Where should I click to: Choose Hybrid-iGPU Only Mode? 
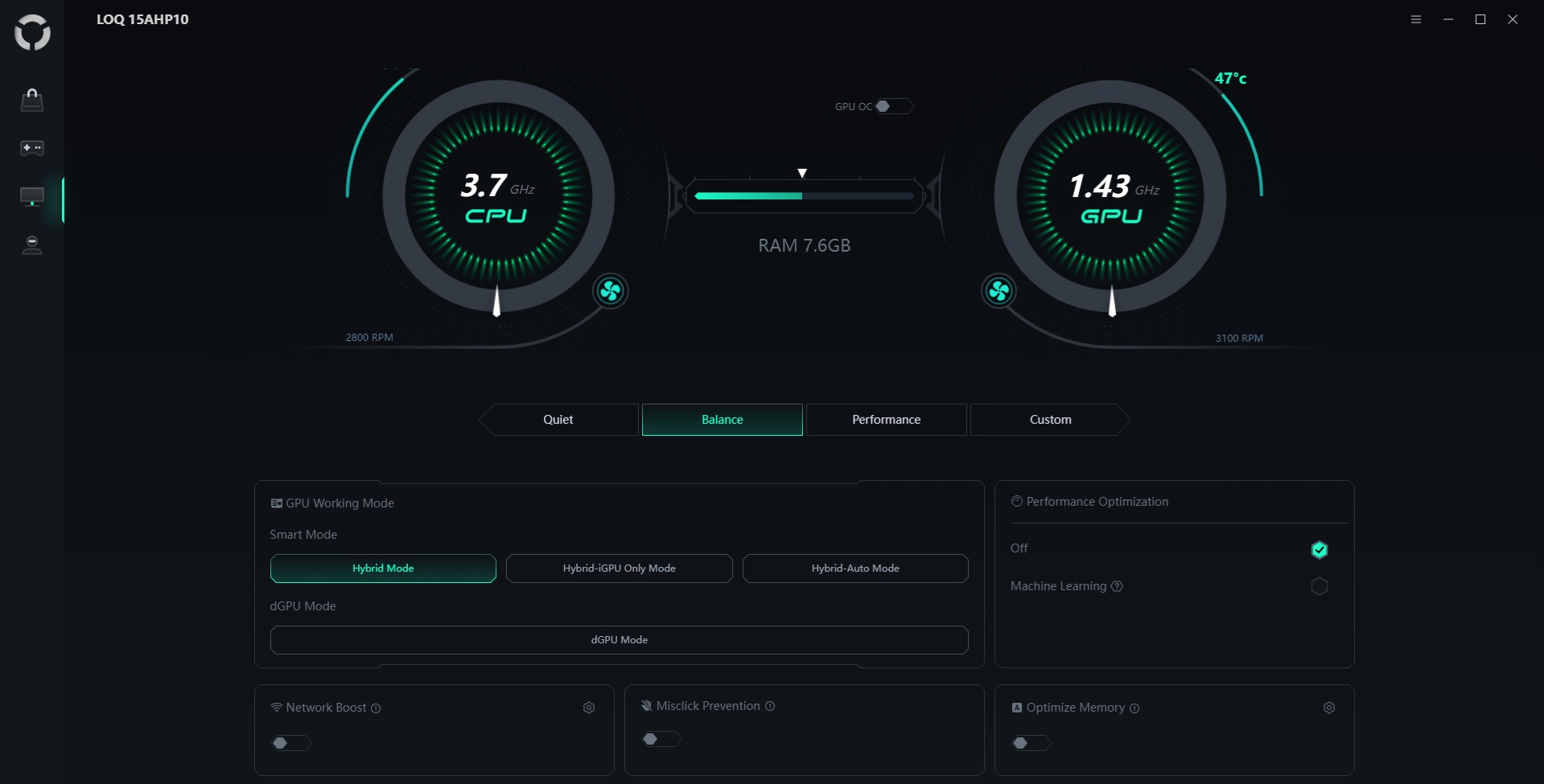(620, 569)
